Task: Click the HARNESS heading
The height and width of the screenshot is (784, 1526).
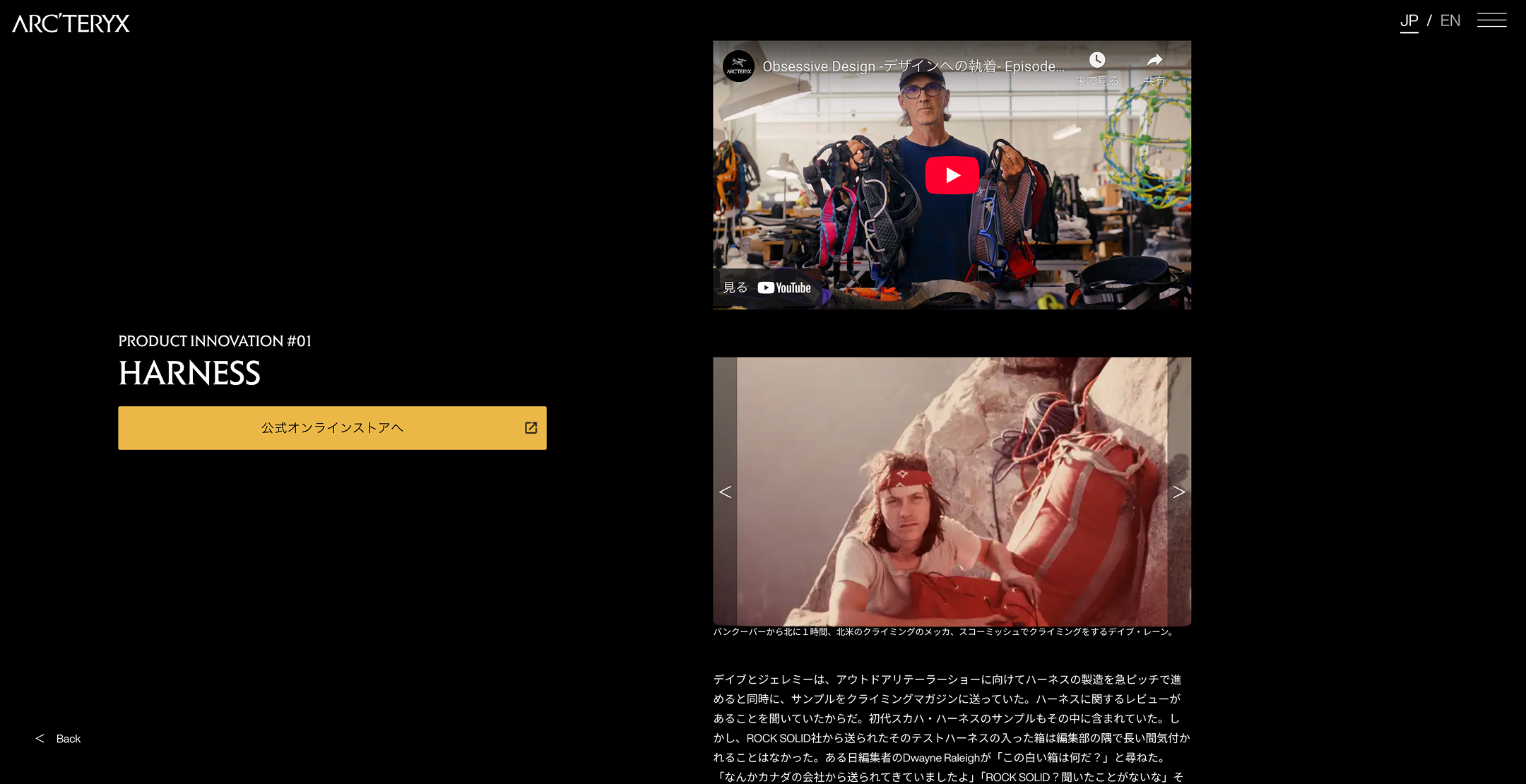Action: (189, 373)
